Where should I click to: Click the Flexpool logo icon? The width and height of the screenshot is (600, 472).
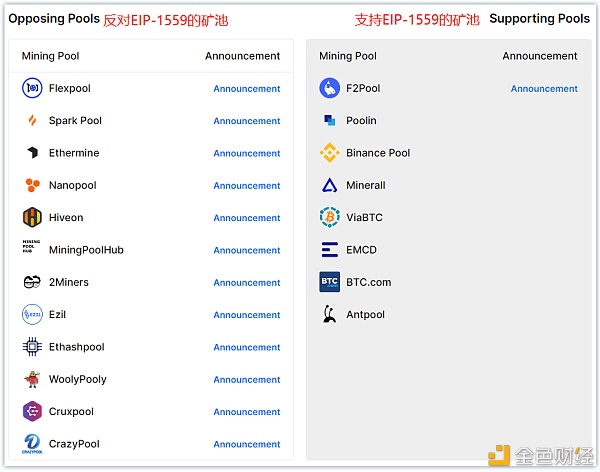point(32,88)
